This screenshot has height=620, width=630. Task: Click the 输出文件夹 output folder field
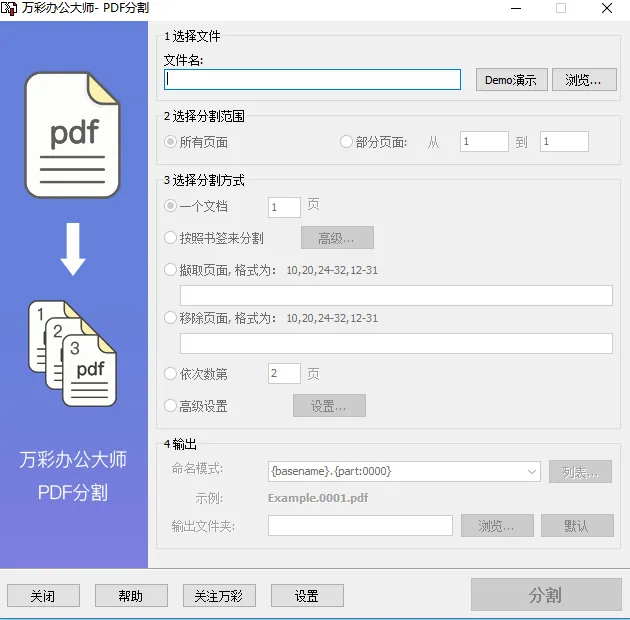(360, 526)
